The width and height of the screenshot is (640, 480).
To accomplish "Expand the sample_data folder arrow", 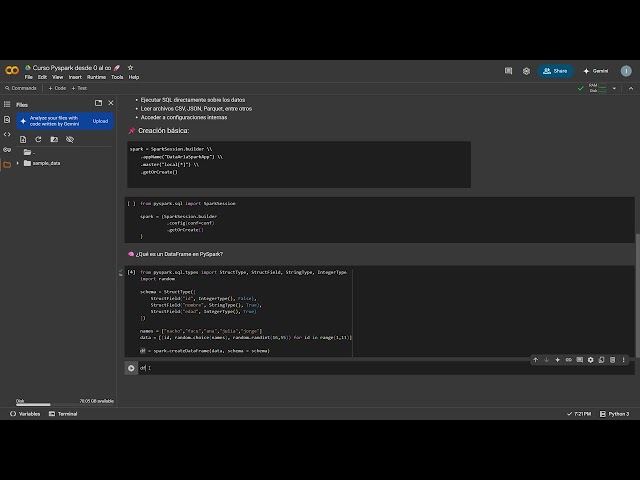I will coord(18,163).
